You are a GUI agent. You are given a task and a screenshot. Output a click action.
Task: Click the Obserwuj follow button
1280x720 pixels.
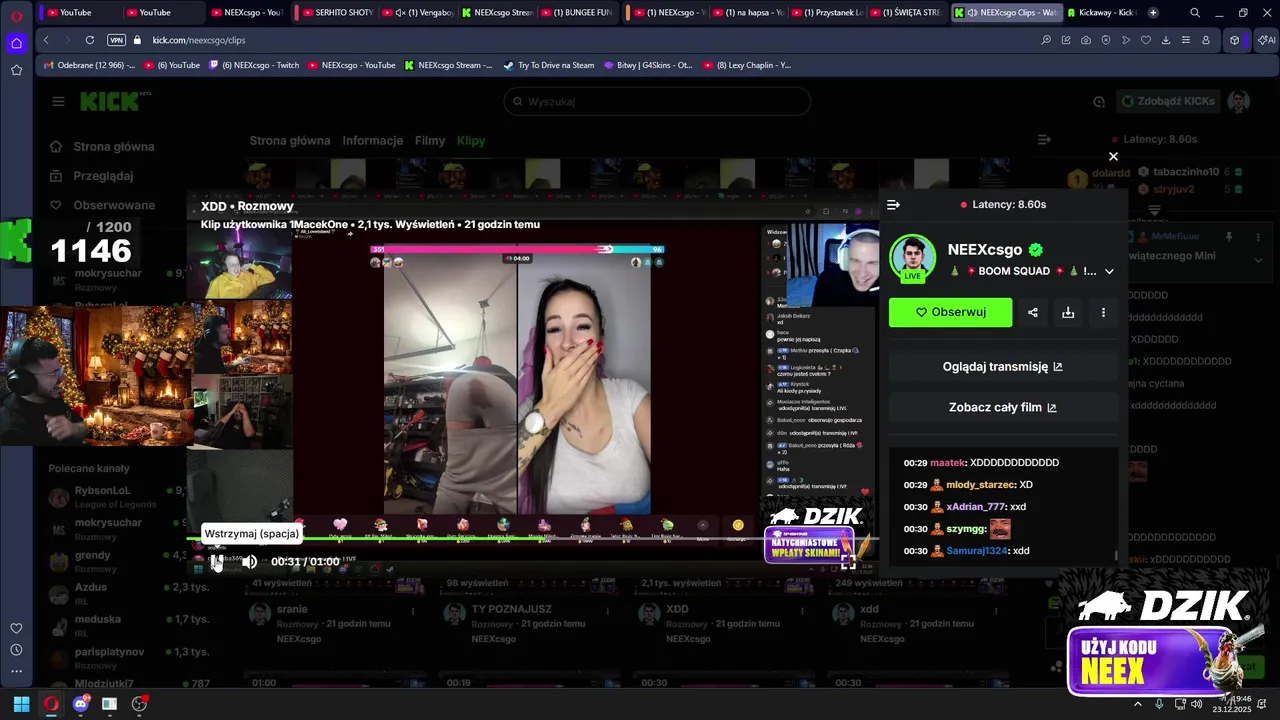(x=950, y=312)
